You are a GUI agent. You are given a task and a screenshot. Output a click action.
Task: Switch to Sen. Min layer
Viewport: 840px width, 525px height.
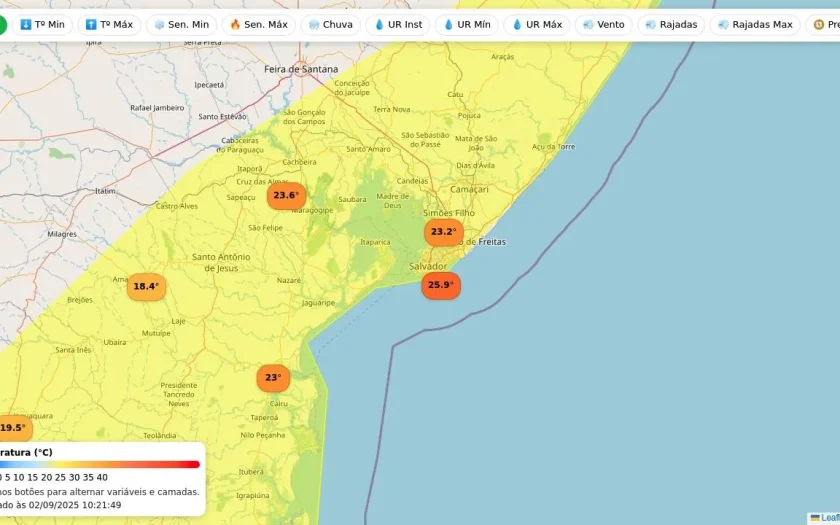click(x=182, y=25)
